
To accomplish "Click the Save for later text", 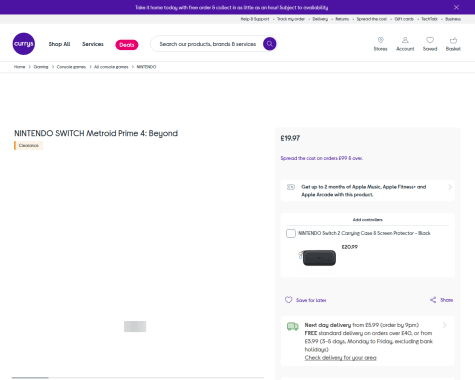I will point(311,300).
